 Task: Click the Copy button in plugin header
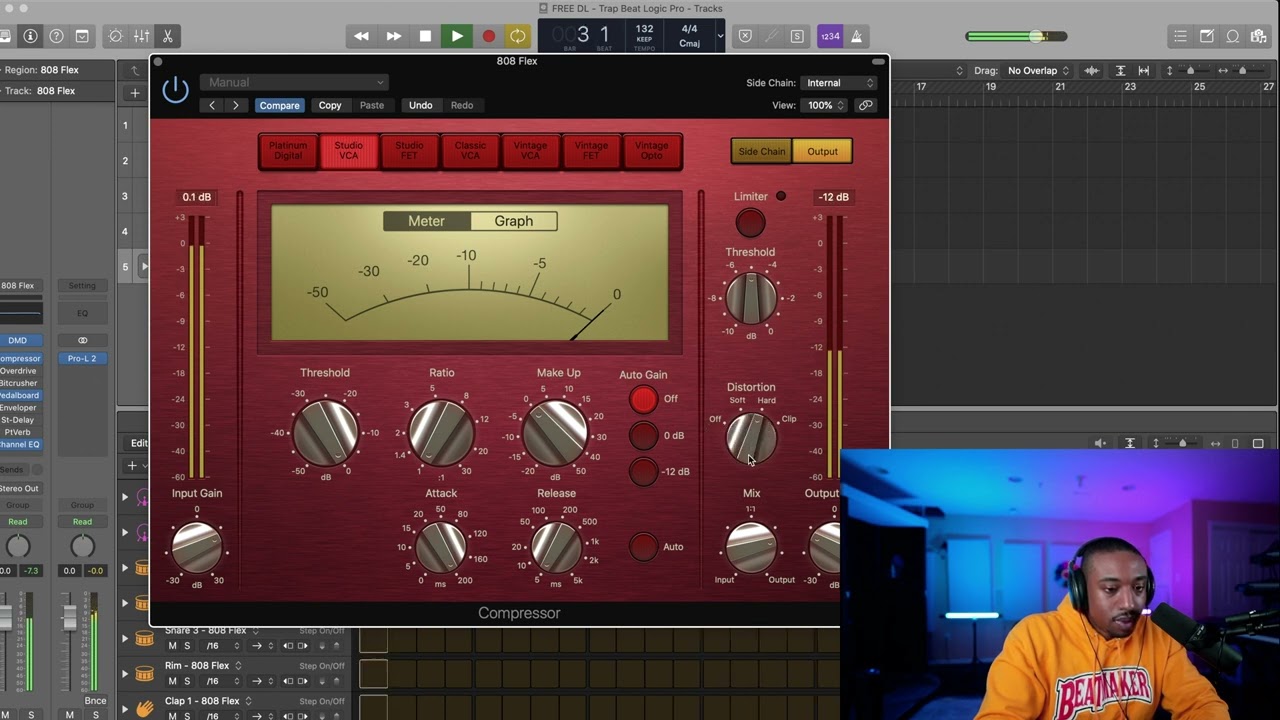tap(330, 105)
